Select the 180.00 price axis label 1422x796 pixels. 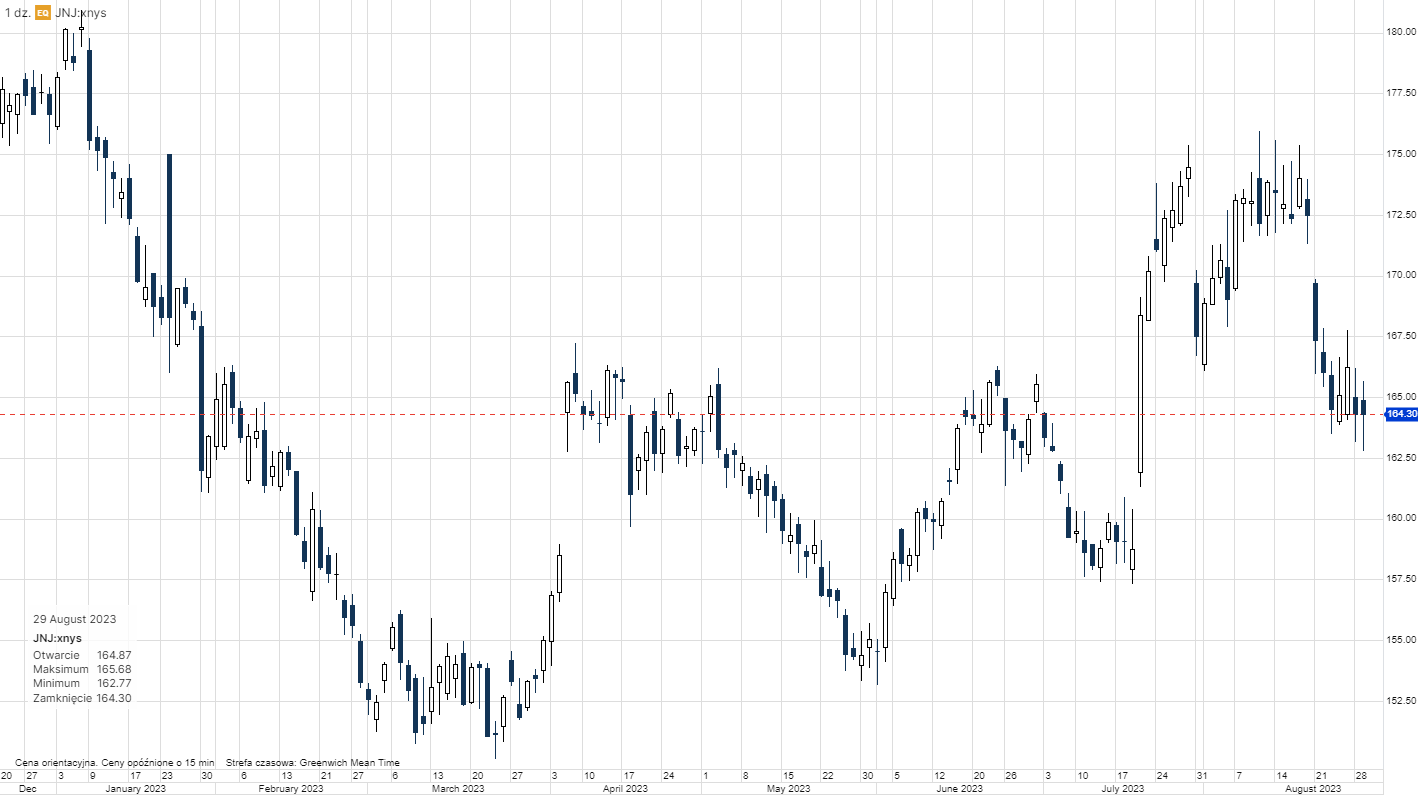point(1399,32)
